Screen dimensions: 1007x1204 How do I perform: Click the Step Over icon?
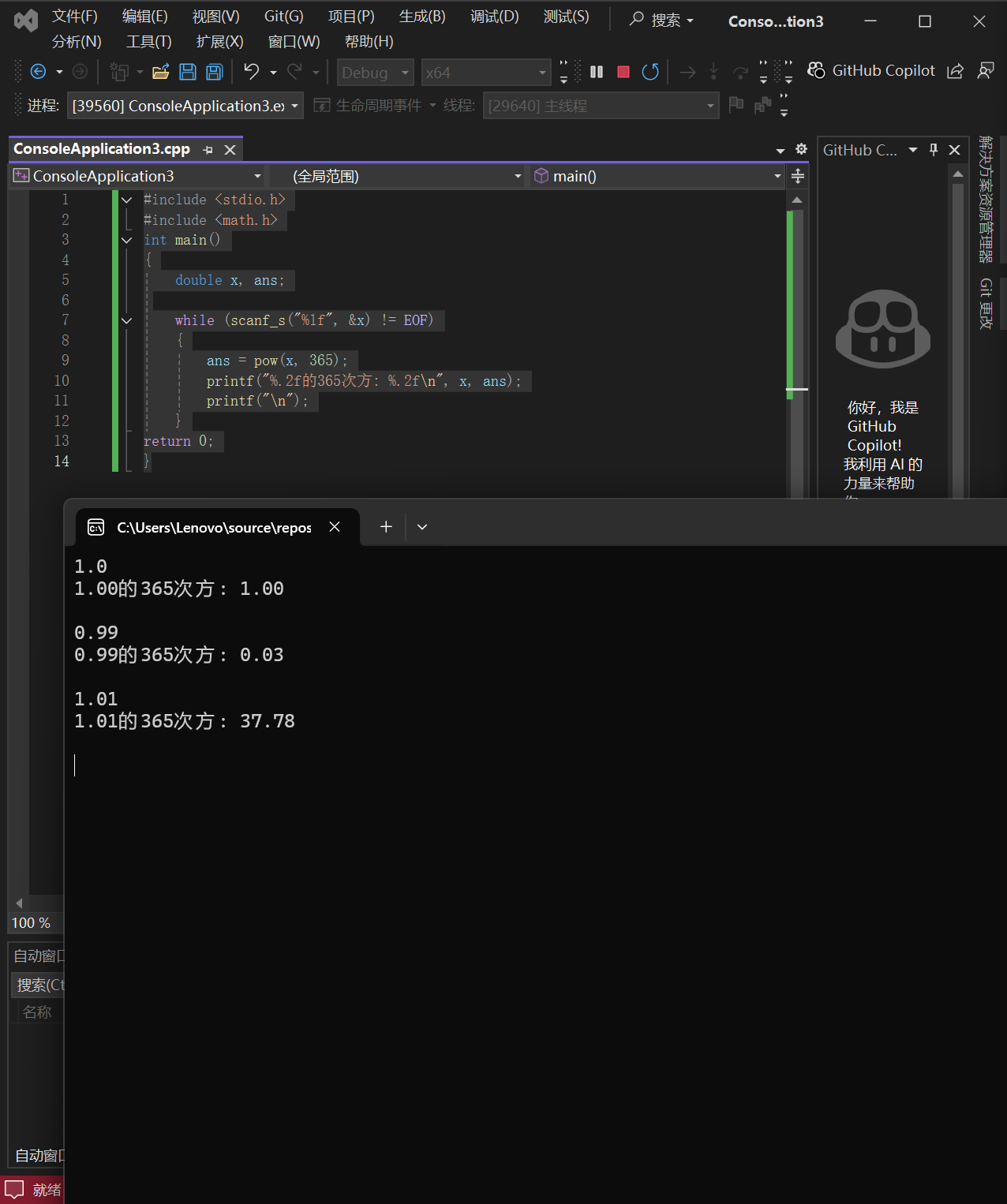[x=740, y=72]
